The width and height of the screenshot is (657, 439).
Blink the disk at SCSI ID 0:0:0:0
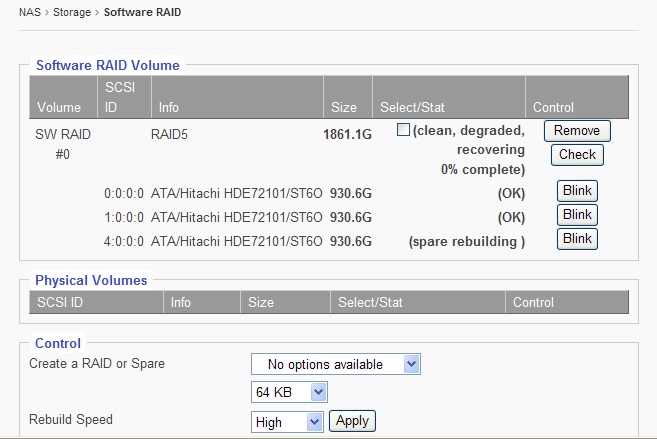tap(577, 191)
